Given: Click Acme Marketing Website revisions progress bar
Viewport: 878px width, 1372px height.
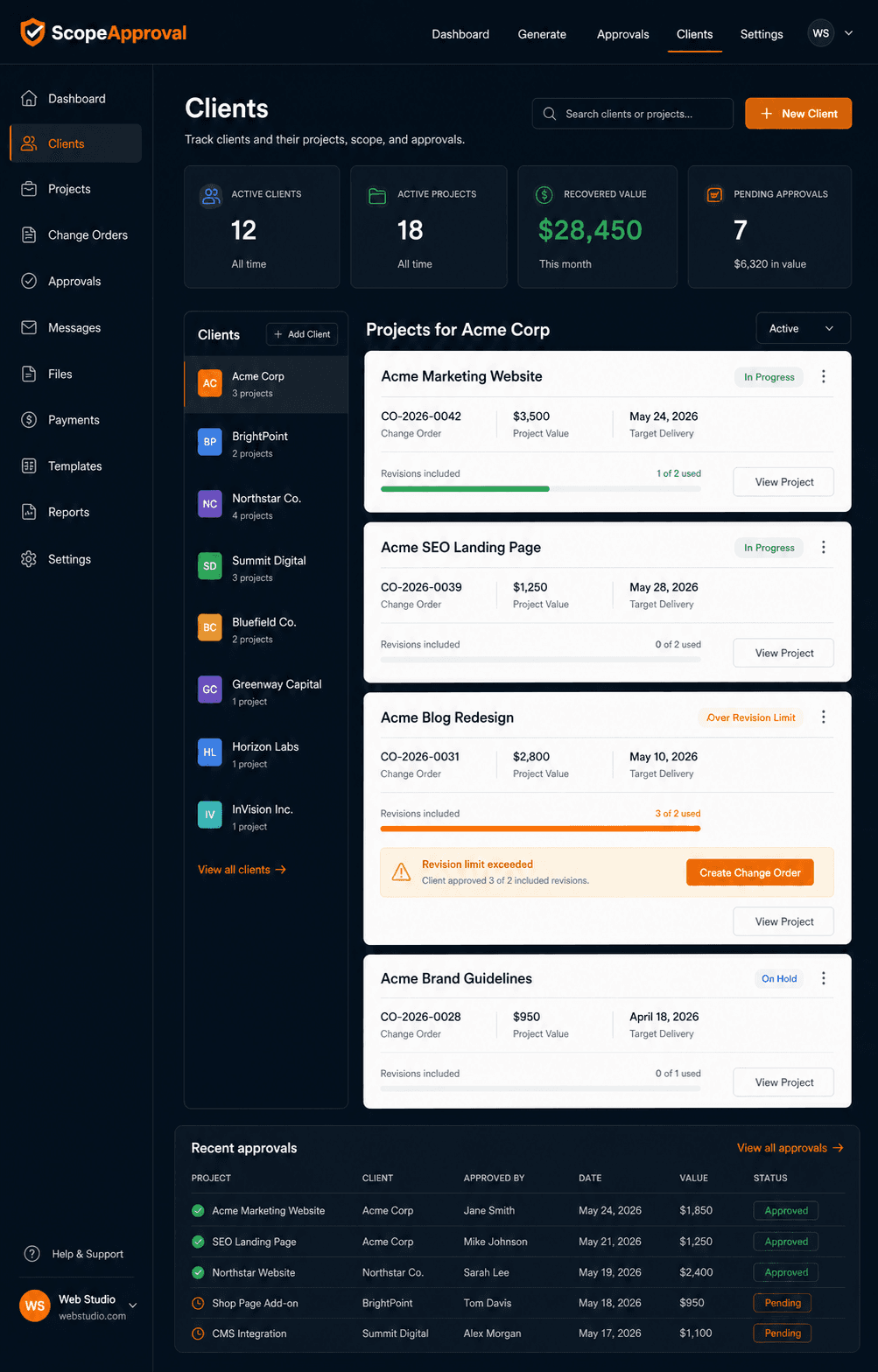Looking at the screenshot, I should pos(541,488).
